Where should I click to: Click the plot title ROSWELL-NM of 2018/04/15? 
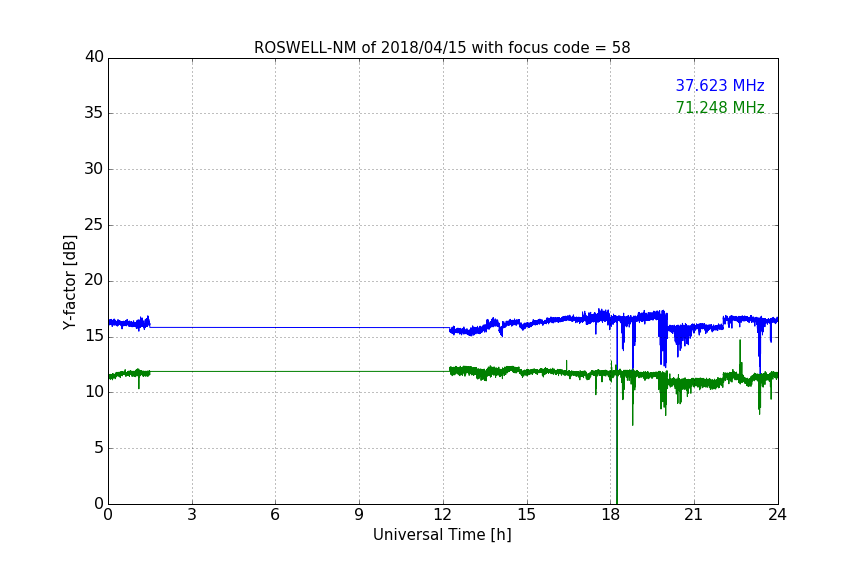click(x=442, y=48)
